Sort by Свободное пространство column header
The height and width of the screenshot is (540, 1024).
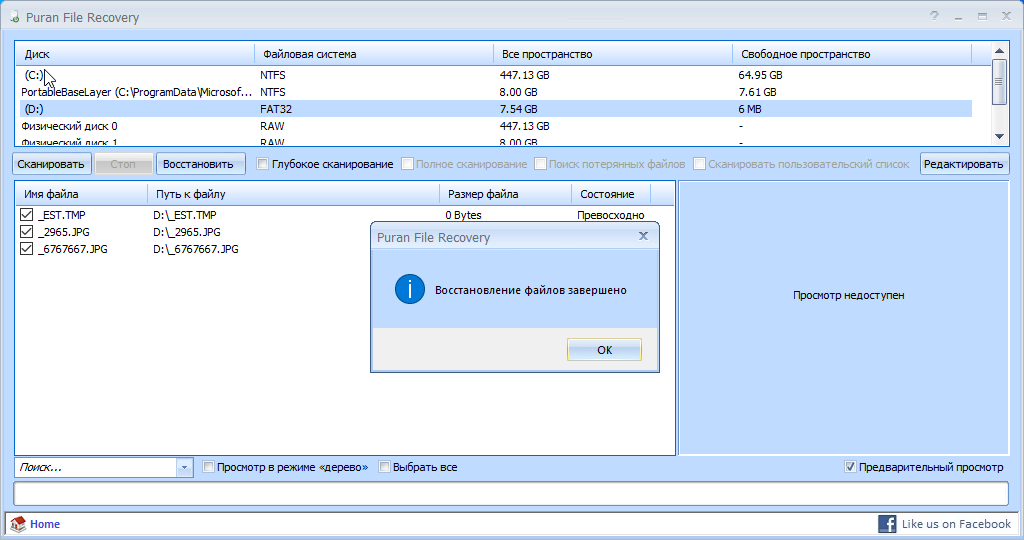(x=852, y=54)
